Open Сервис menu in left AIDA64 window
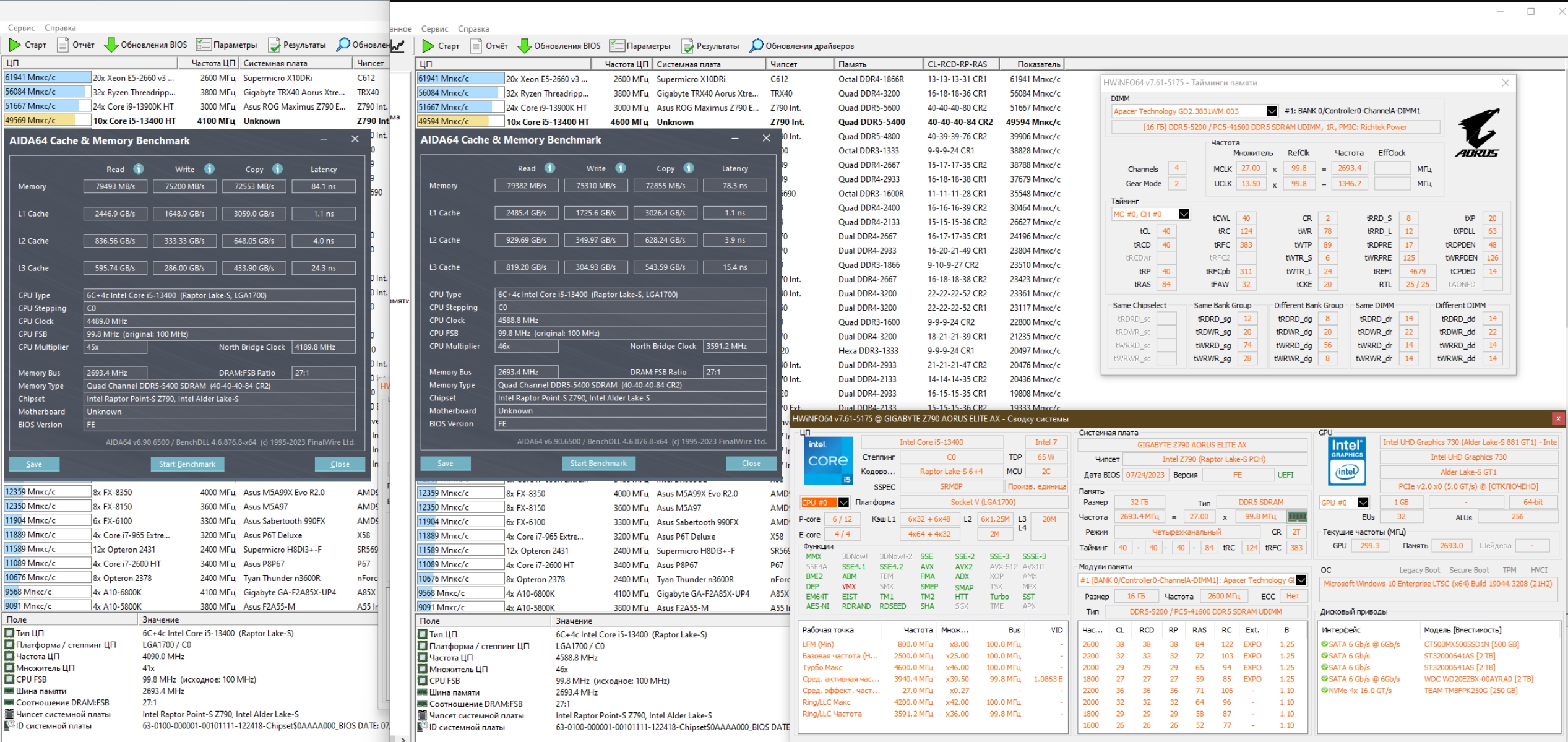Viewport: 1568px width, 742px height. (x=22, y=28)
